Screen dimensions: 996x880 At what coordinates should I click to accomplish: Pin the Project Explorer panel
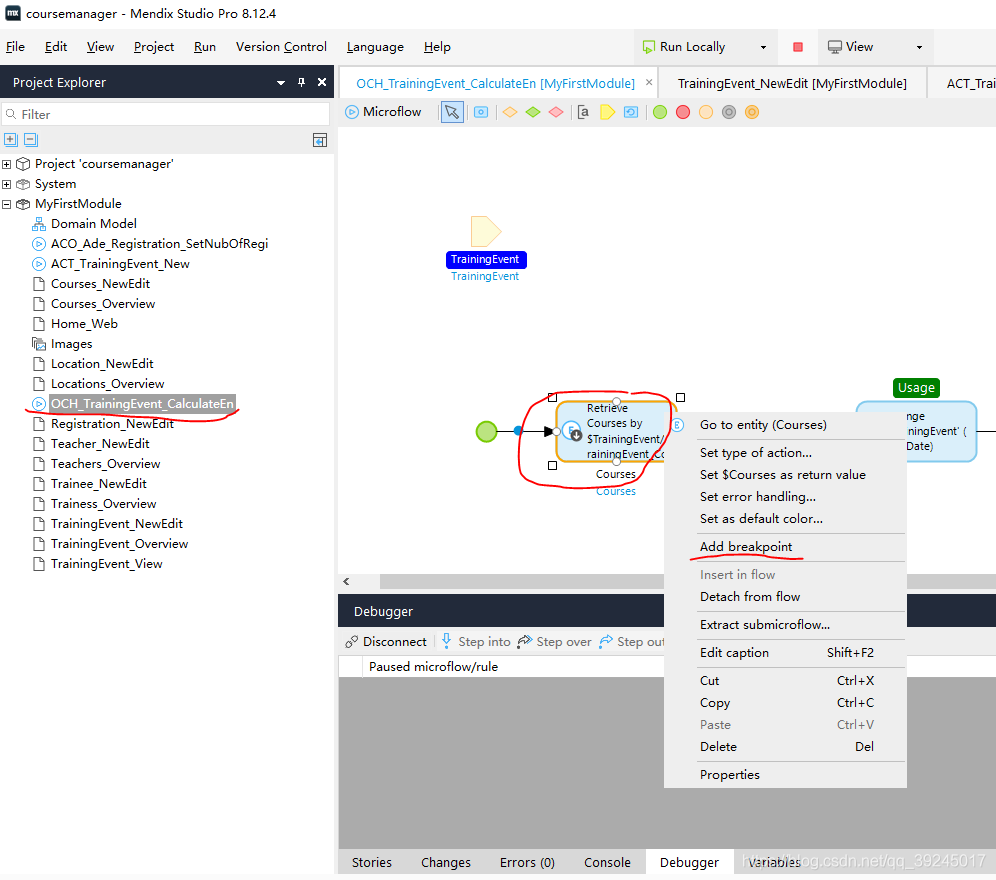(x=301, y=83)
